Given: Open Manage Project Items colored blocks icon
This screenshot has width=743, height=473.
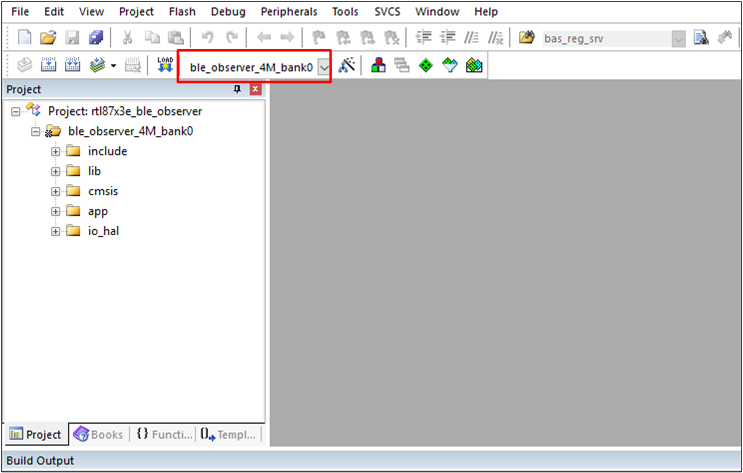Looking at the screenshot, I should pyautogui.click(x=379, y=66).
